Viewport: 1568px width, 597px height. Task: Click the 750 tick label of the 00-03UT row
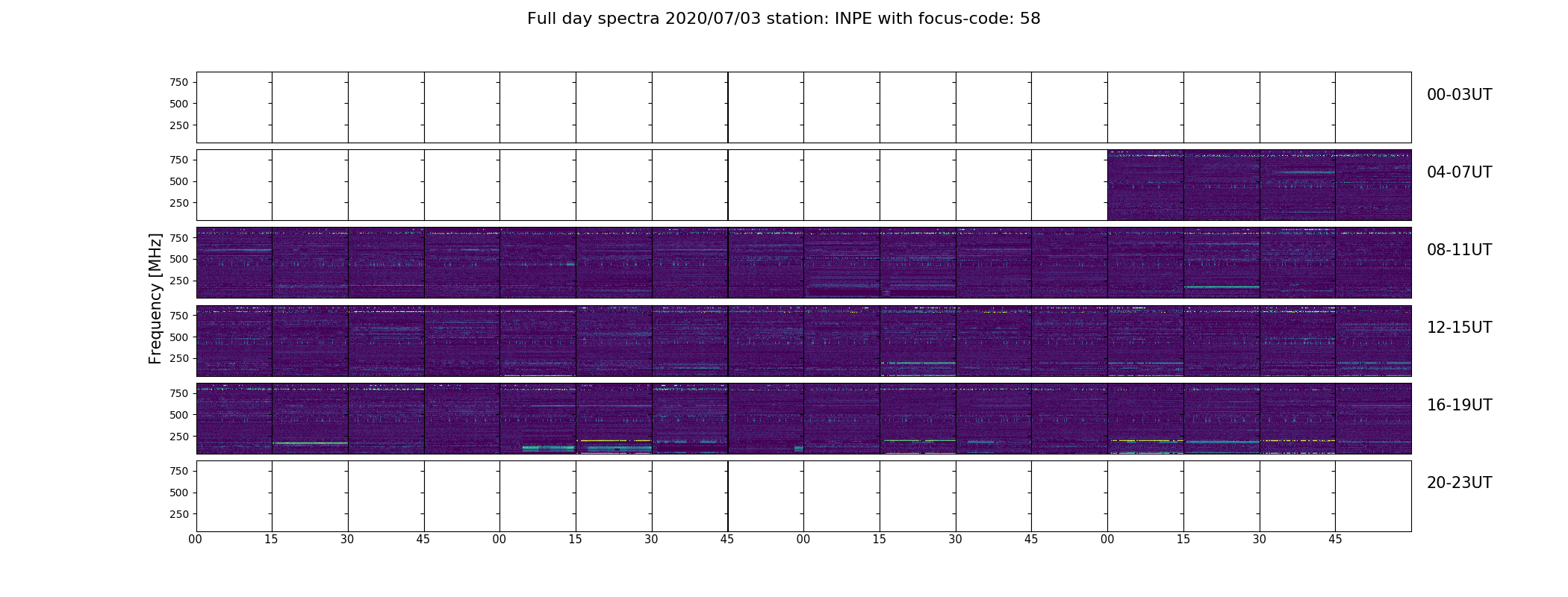point(179,82)
